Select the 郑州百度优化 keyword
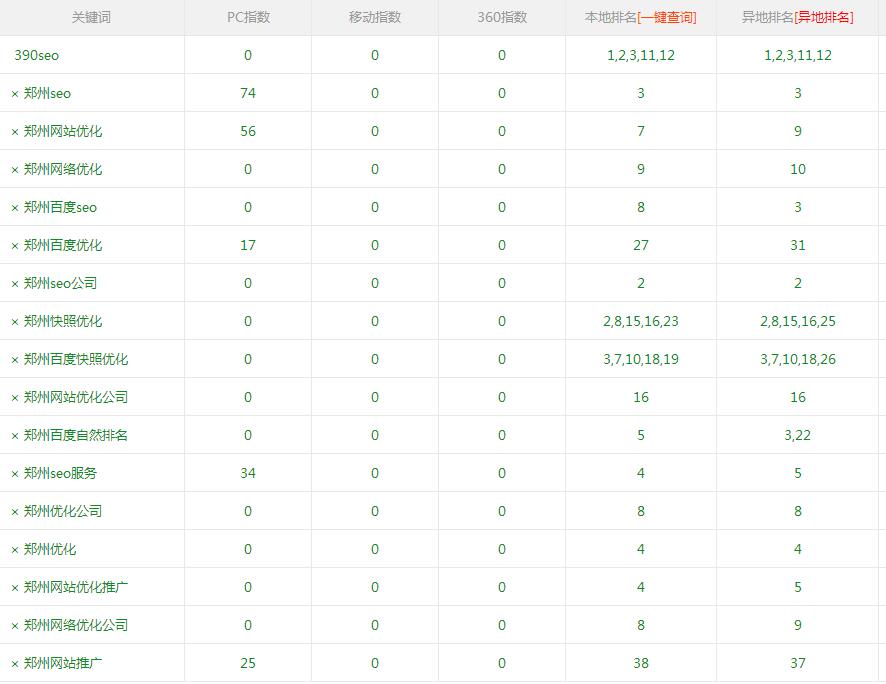 tap(63, 246)
